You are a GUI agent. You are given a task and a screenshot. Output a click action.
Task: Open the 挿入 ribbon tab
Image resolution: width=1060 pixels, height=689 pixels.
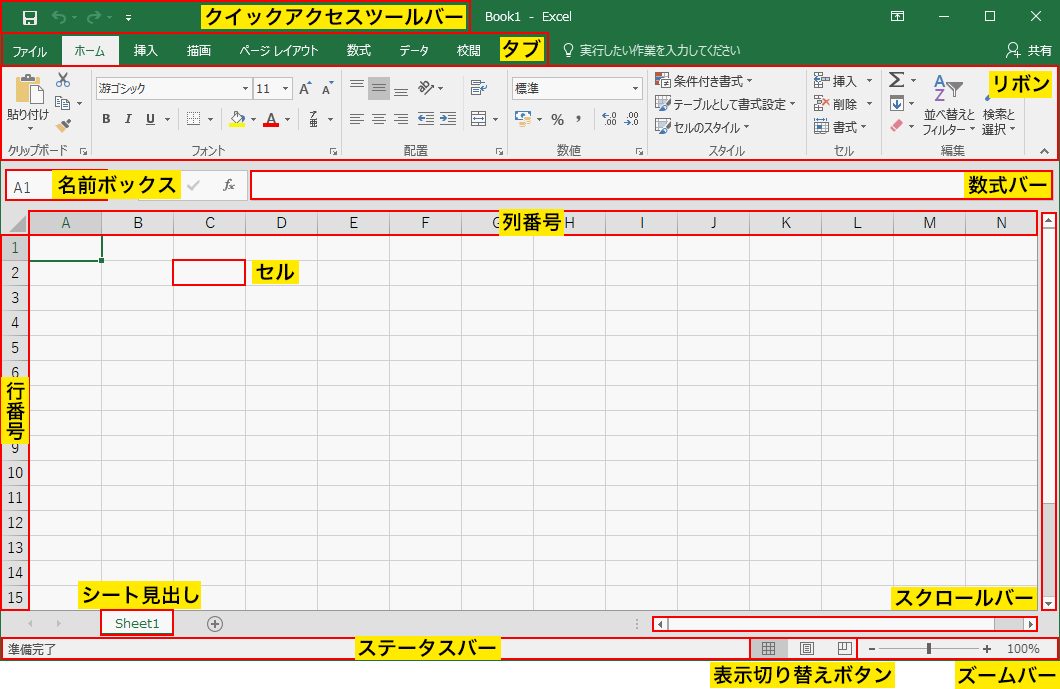pos(146,50)
